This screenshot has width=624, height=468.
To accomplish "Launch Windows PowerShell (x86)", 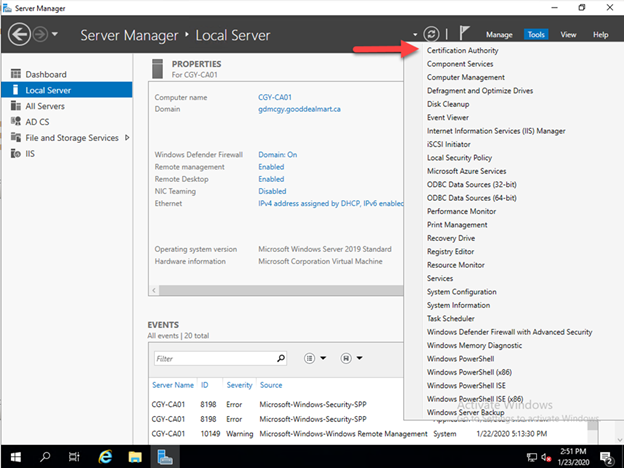I will click(469, 372).
